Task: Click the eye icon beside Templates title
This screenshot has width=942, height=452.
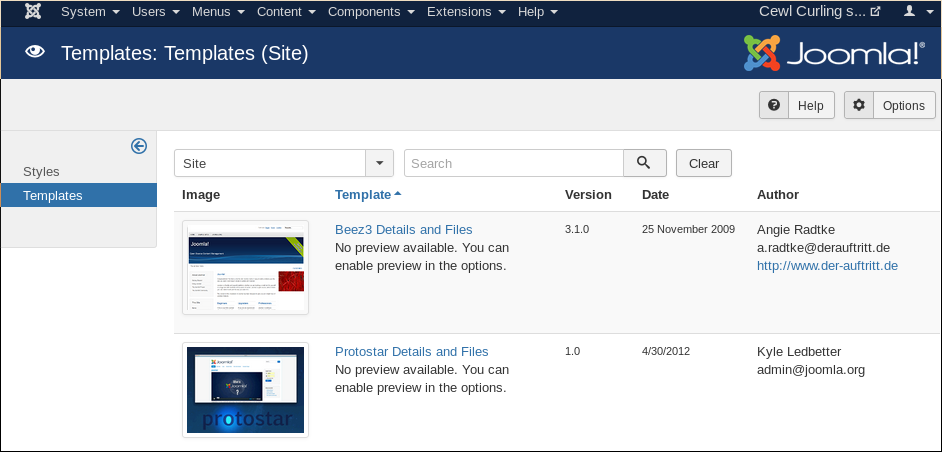Action: (x=35, y=53)
